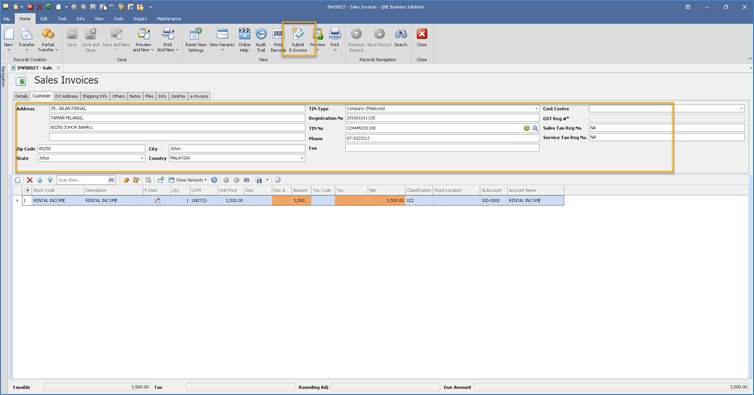
Task: Click the magnifier icon beside TIN No
Action: point(535,128)
